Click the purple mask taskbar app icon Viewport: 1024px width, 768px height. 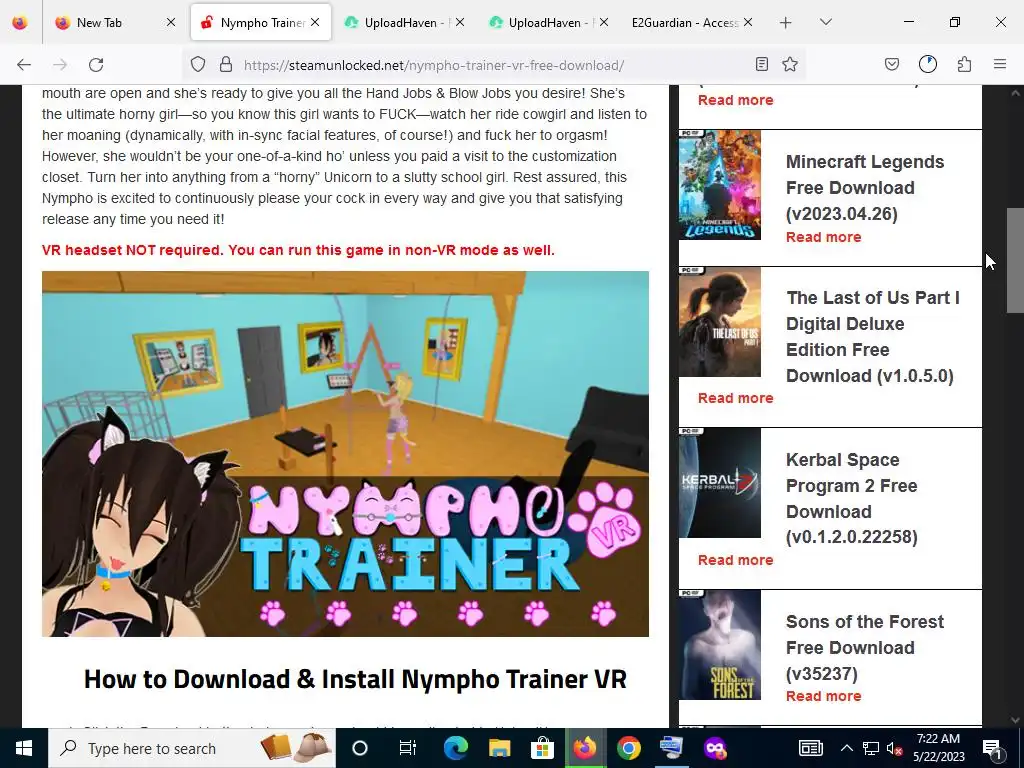715,748
